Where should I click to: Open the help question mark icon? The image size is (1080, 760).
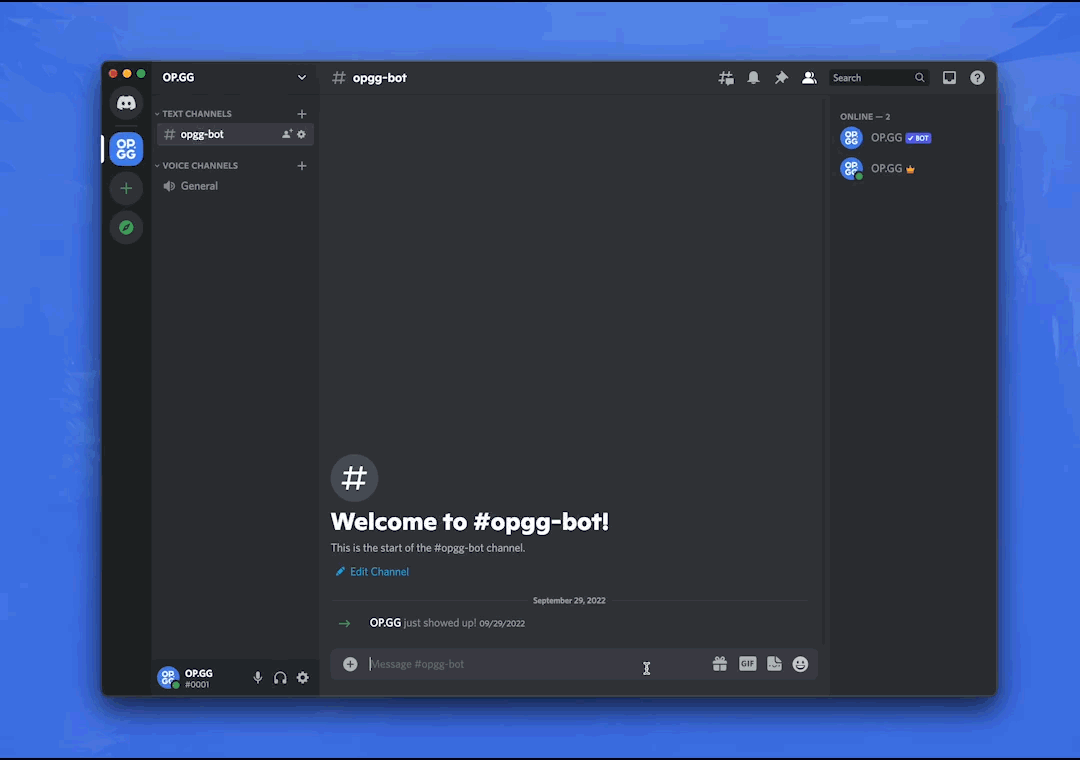tap(977, 78)
